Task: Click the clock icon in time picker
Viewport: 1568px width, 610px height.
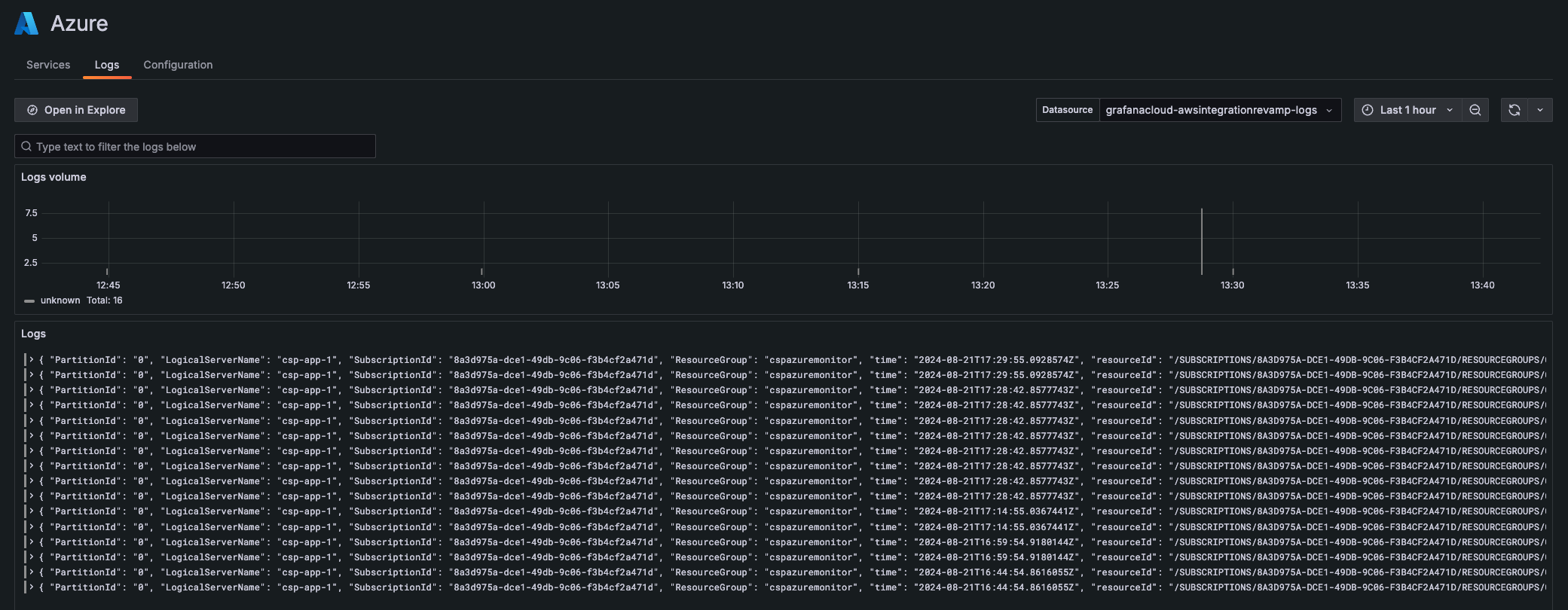Action: pyautogui.click(x=1368, y=110)
